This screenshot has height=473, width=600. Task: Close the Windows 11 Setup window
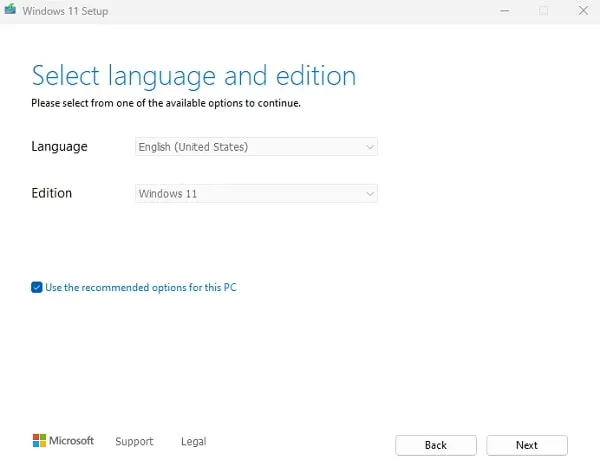coord(583,11)
